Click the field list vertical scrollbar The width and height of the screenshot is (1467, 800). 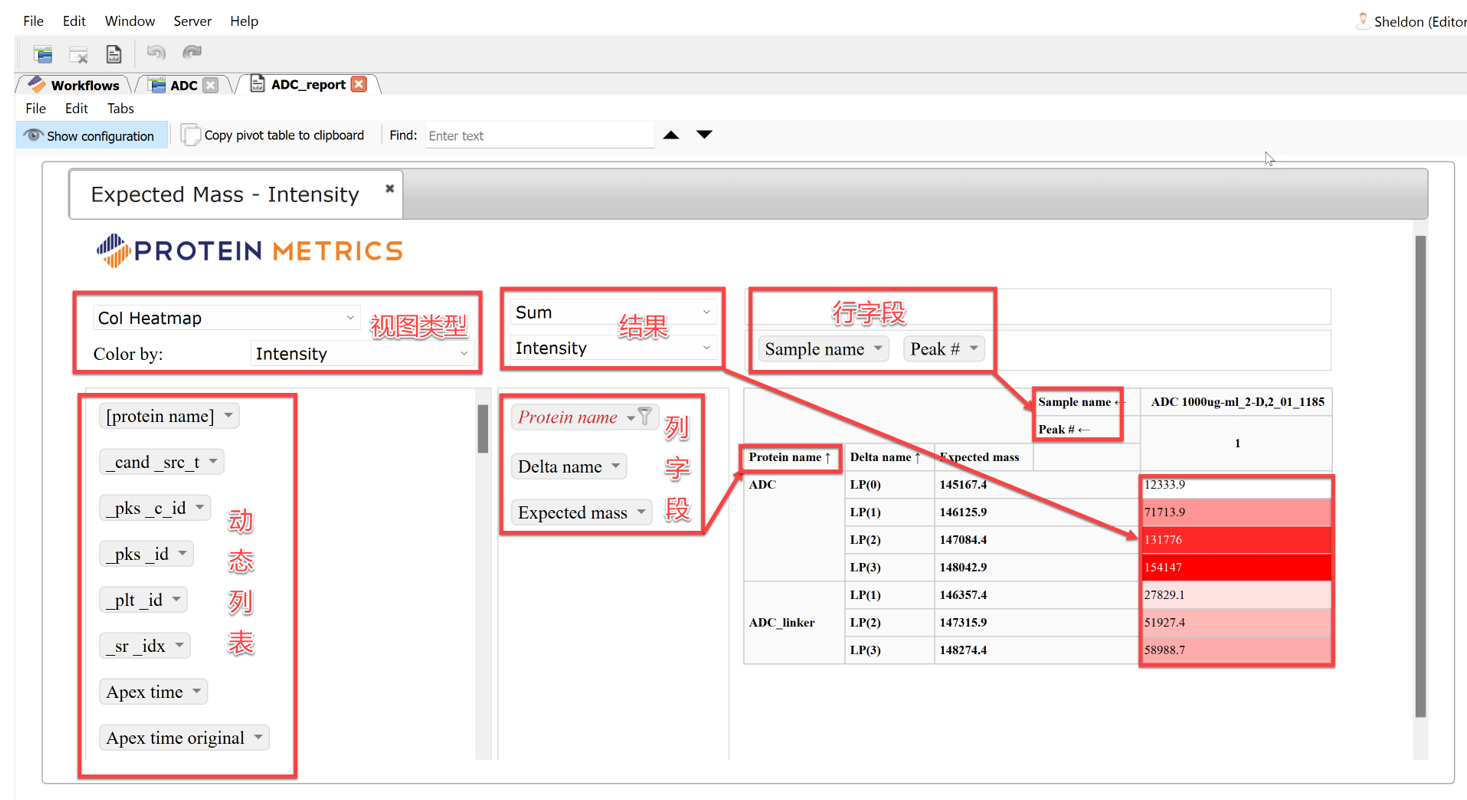coord(483,428)
